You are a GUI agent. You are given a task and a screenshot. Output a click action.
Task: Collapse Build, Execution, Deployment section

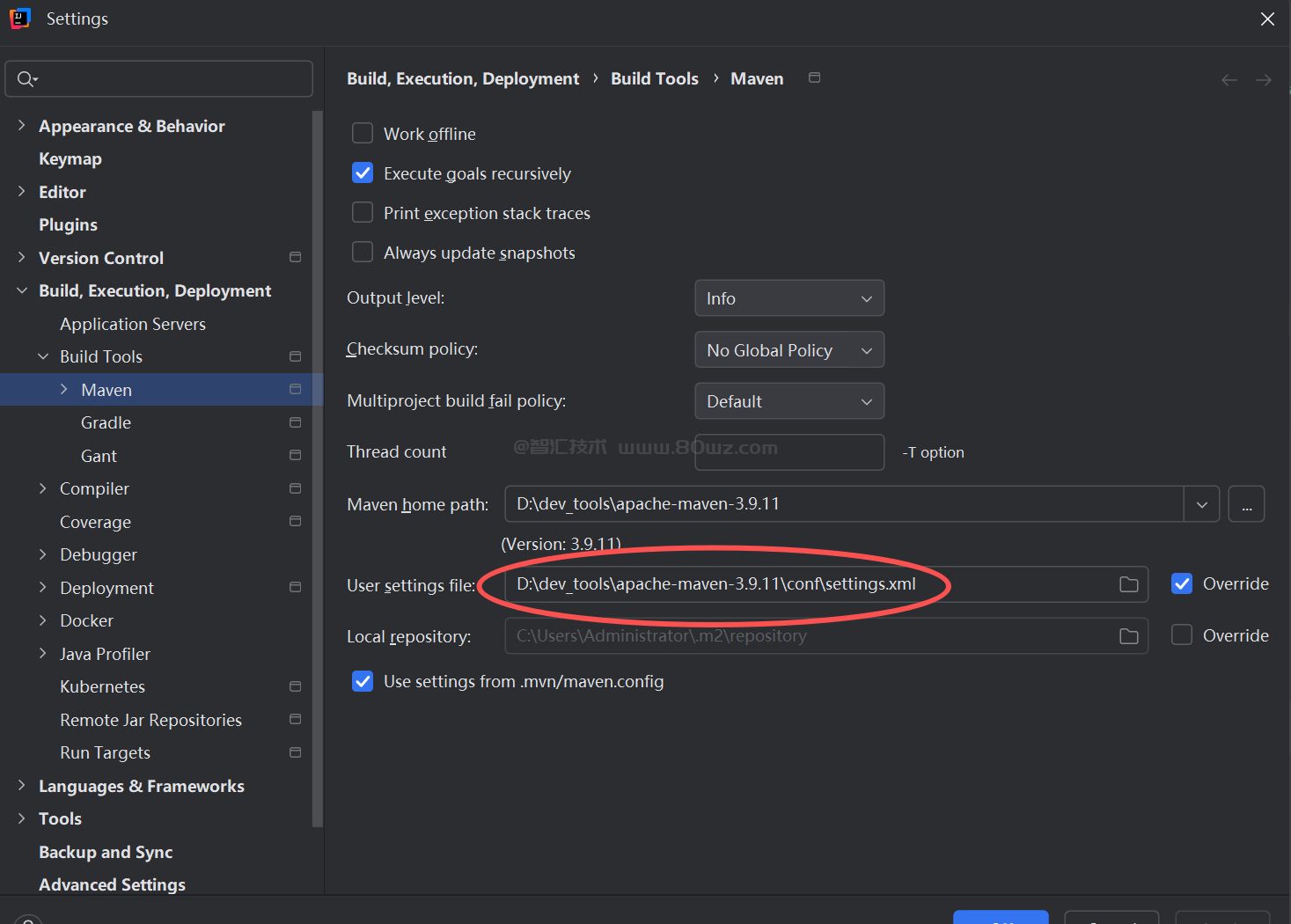(21, 290)
